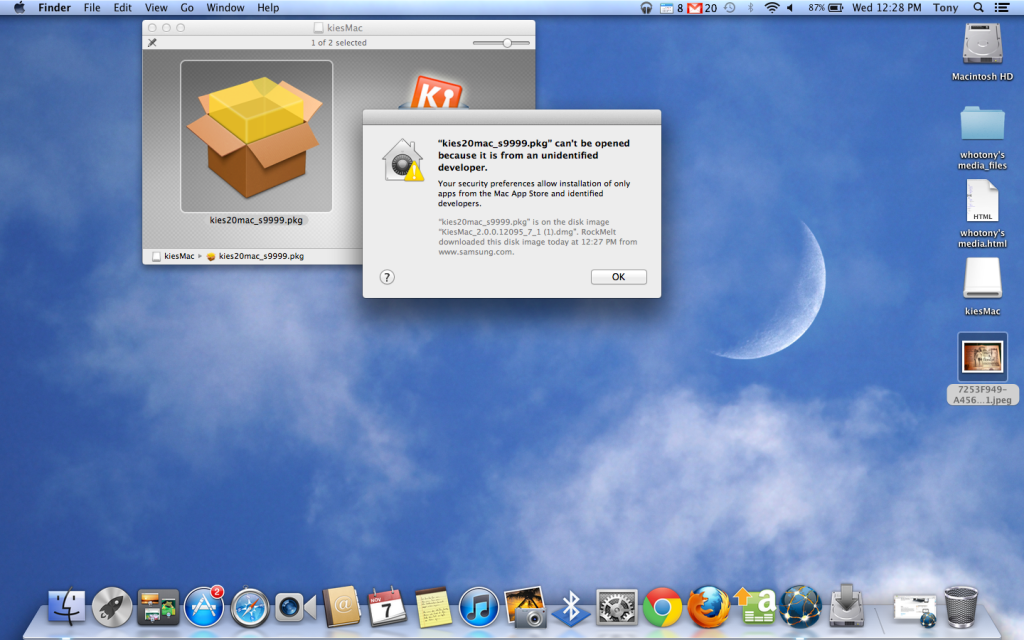This screenshot has width=1024, height=640.
Task: Open Notification Center list icon
Action: tap(1002, 8)
